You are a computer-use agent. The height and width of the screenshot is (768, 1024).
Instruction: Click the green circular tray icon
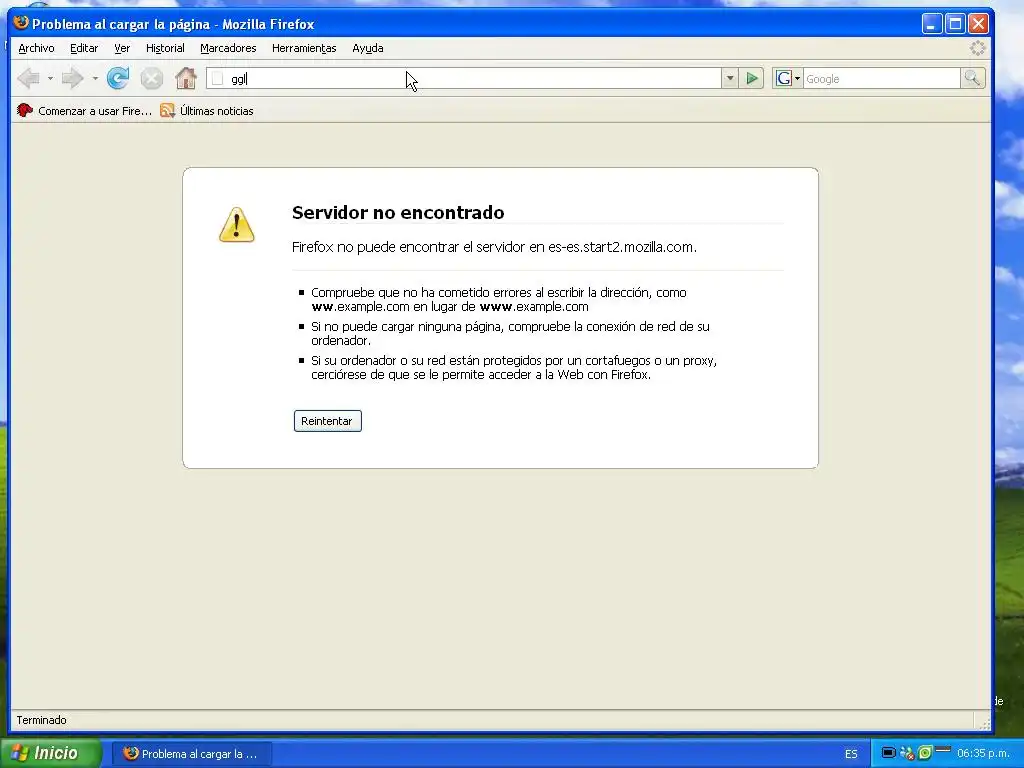click(x=925, y=753)
